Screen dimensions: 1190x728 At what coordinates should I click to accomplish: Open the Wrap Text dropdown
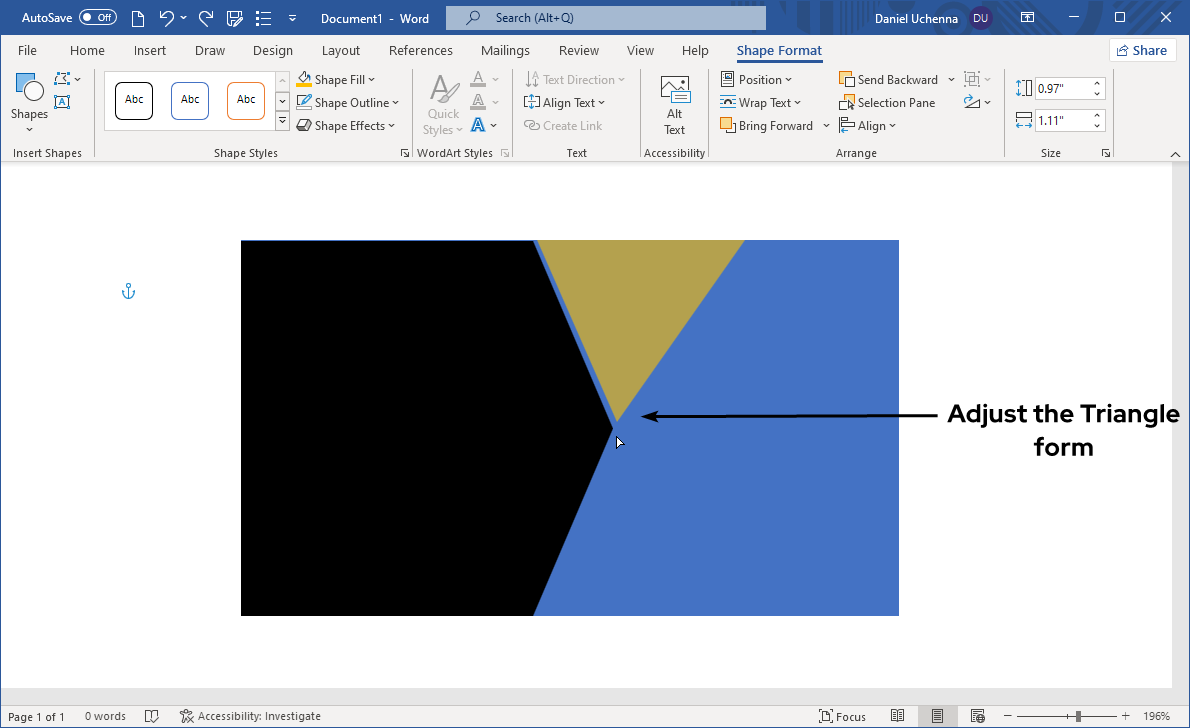760,103
